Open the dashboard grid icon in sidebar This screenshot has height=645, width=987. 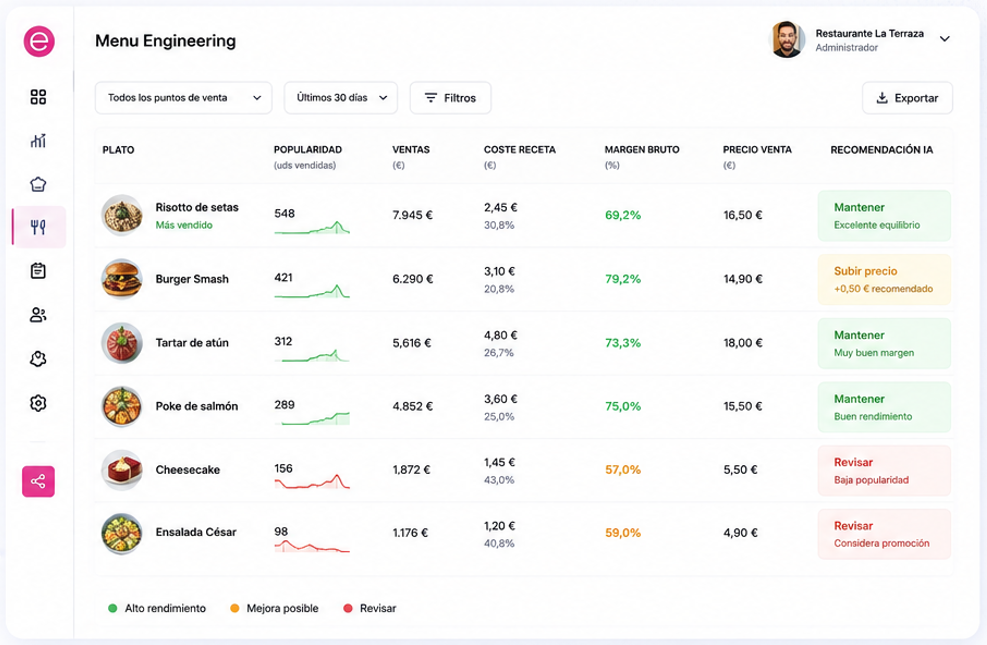click(x=38, y=97)
